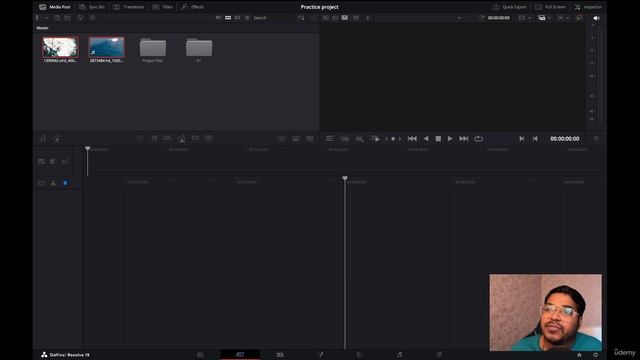
Task: Click the Quick Export button
Action: click(x=510, y=7)
